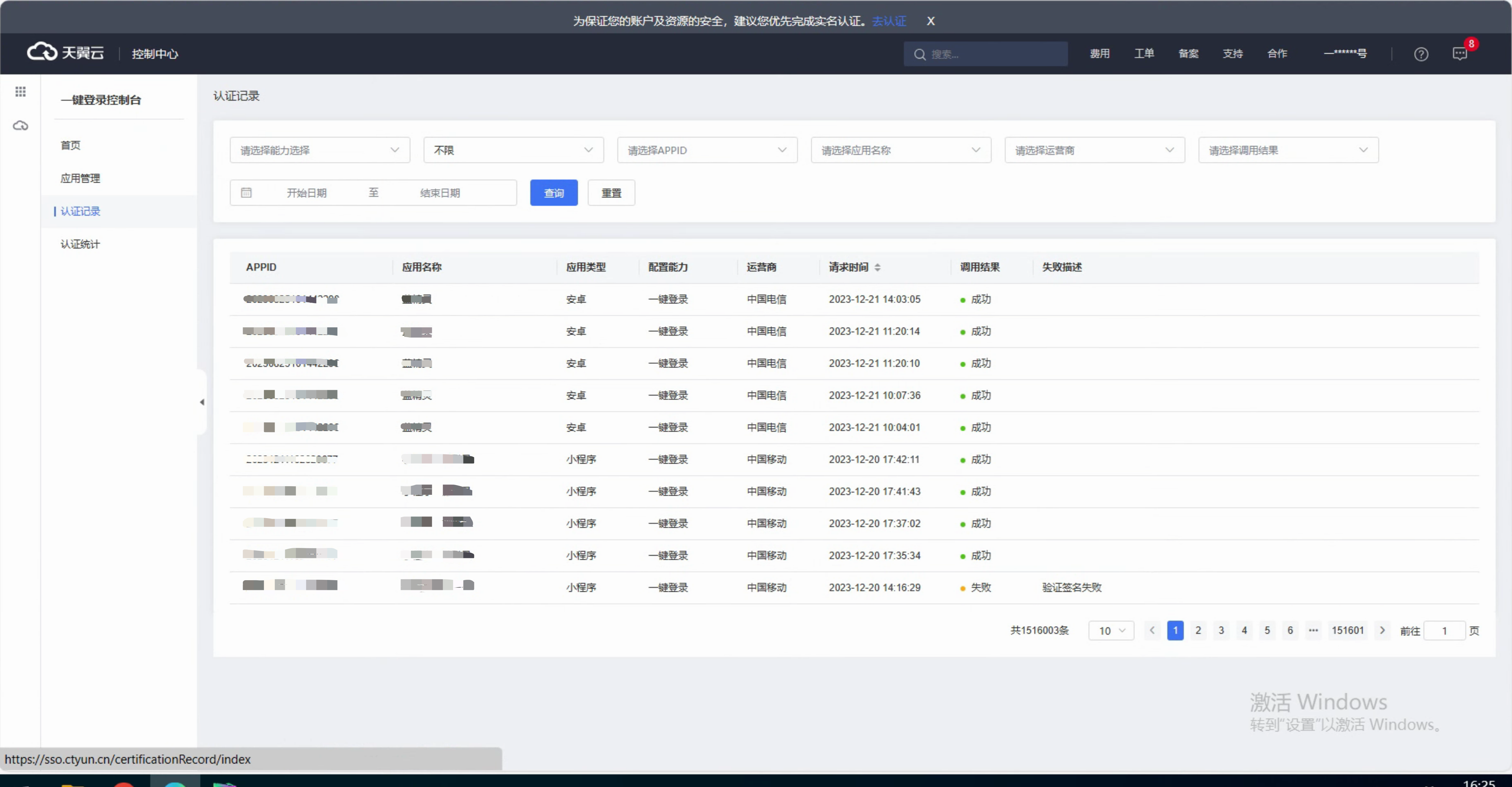Click the 共1516003条 total count
Image resolution: width=1512 pixels, height=787 pixels.
coord(1039,630)
